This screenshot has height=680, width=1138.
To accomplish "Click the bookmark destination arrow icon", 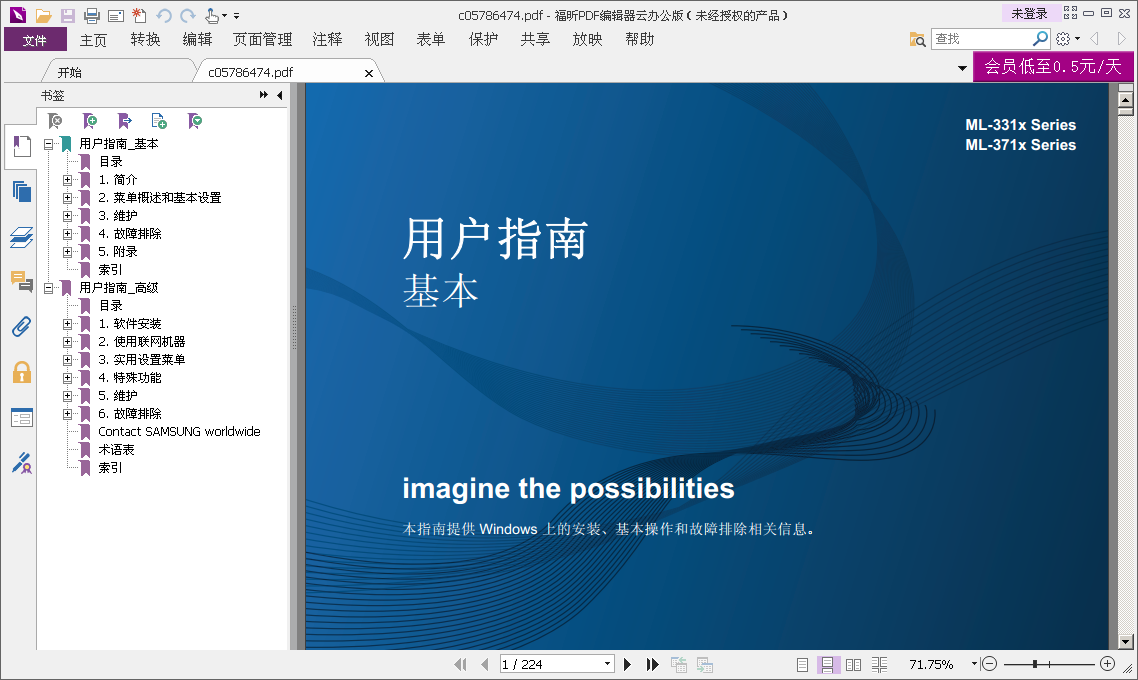I will coord(125,120).
